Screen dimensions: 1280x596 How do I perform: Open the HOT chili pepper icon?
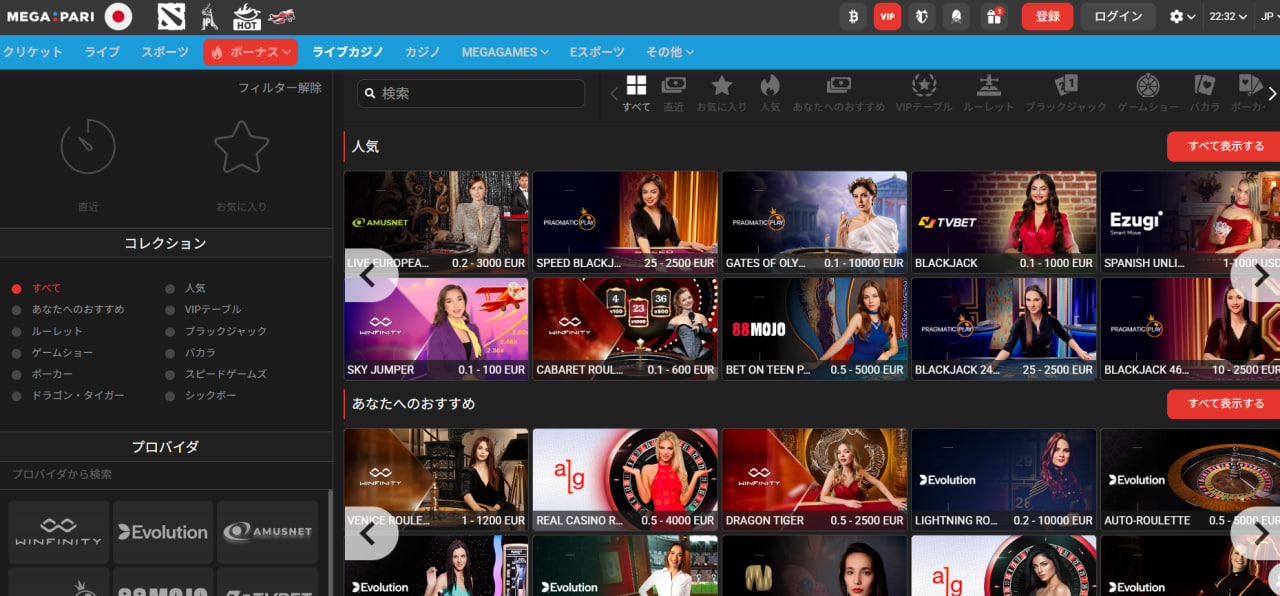[x=246, y=16]
